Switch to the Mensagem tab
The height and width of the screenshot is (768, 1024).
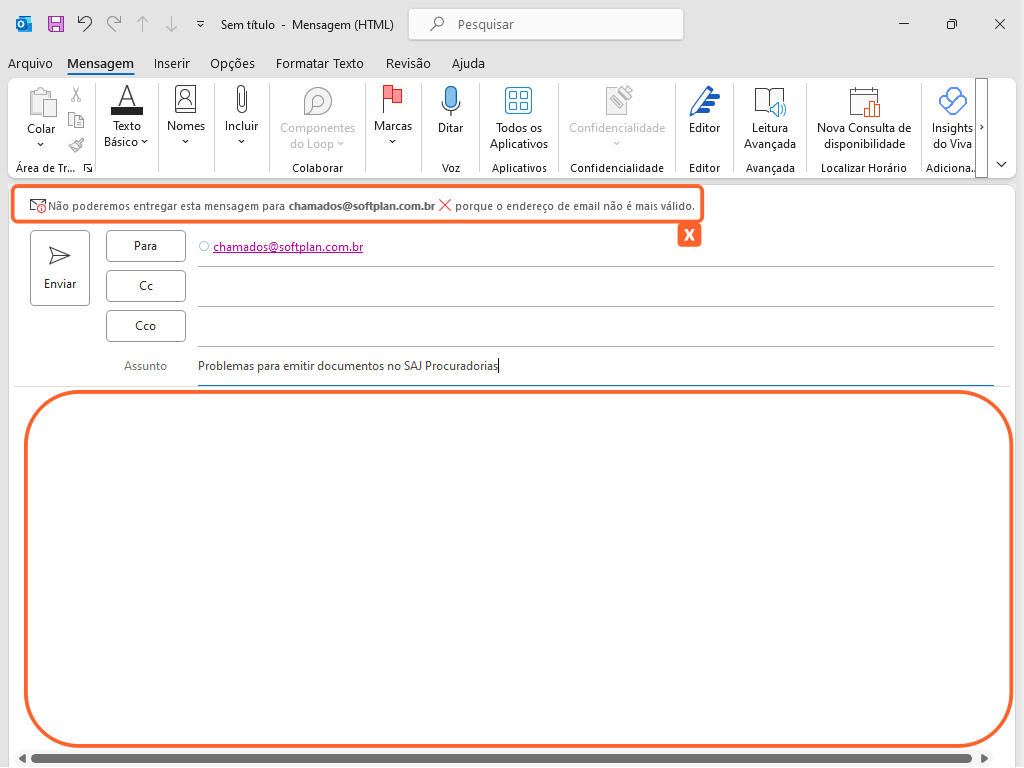point(101,63)
